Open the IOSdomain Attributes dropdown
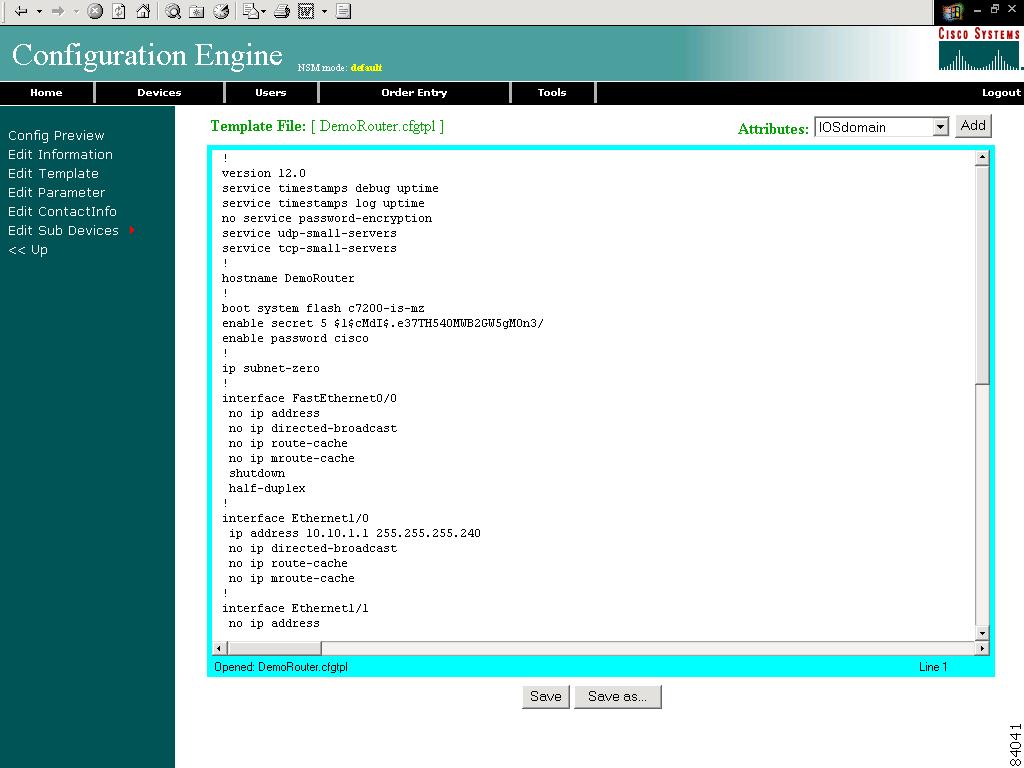1024x768 pixels. click(x=881, y=127)
